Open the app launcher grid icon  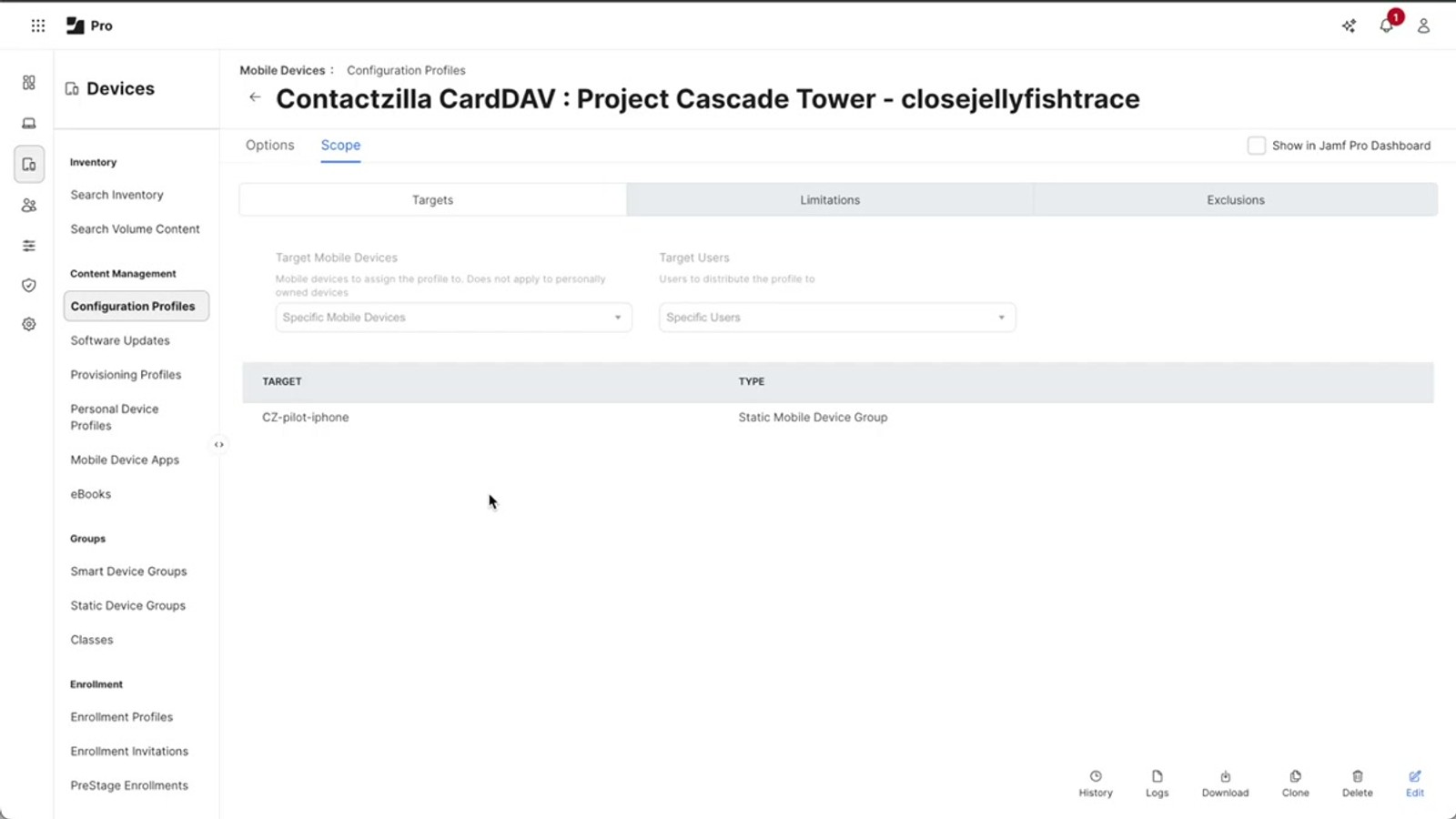[38, 25]
